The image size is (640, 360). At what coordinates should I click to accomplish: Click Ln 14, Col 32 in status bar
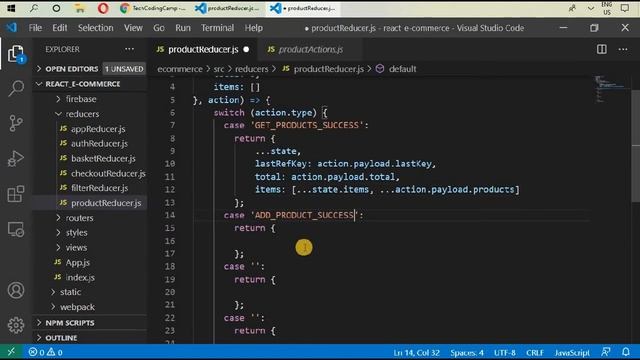click(416, 353)
